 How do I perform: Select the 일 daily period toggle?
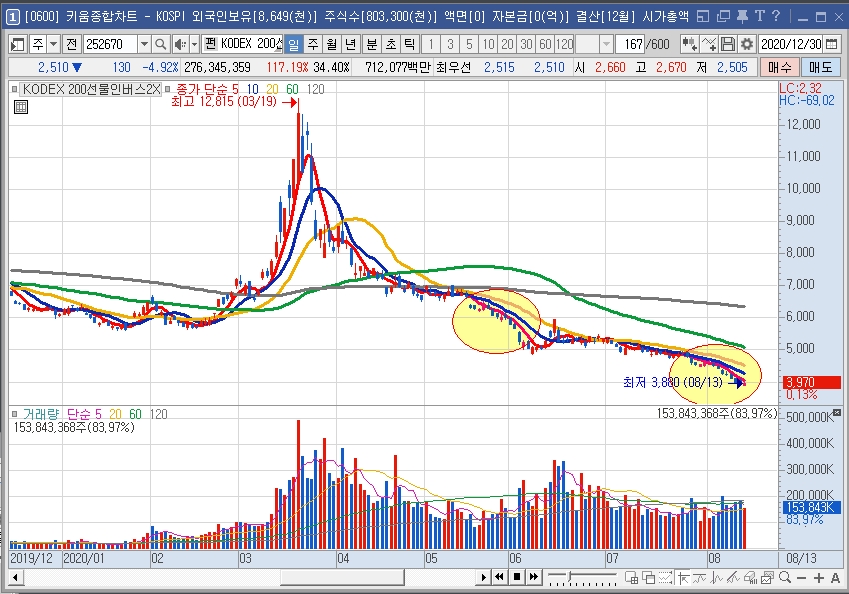[x=293, y=44]
